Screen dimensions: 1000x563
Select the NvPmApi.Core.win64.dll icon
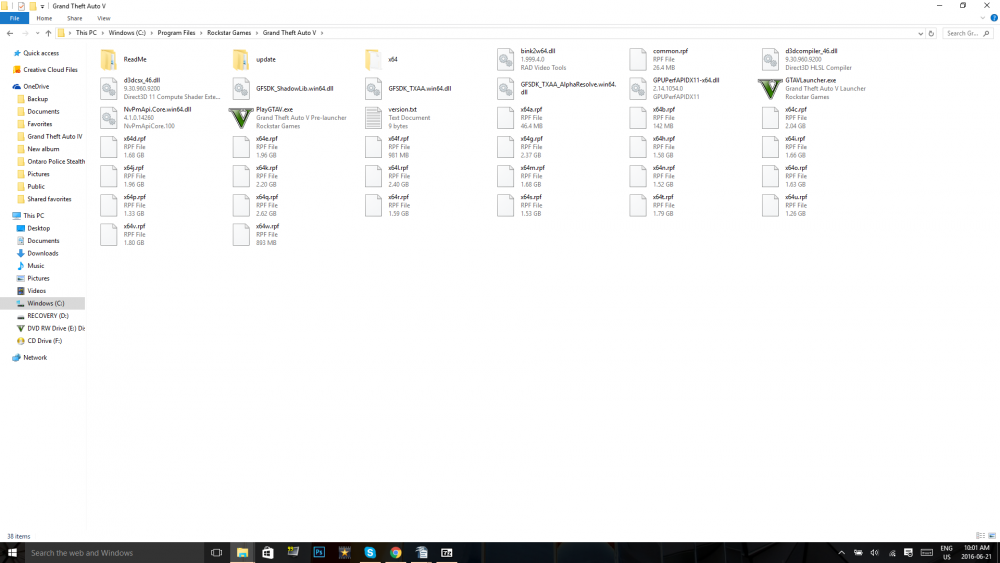tap(108, 118)
